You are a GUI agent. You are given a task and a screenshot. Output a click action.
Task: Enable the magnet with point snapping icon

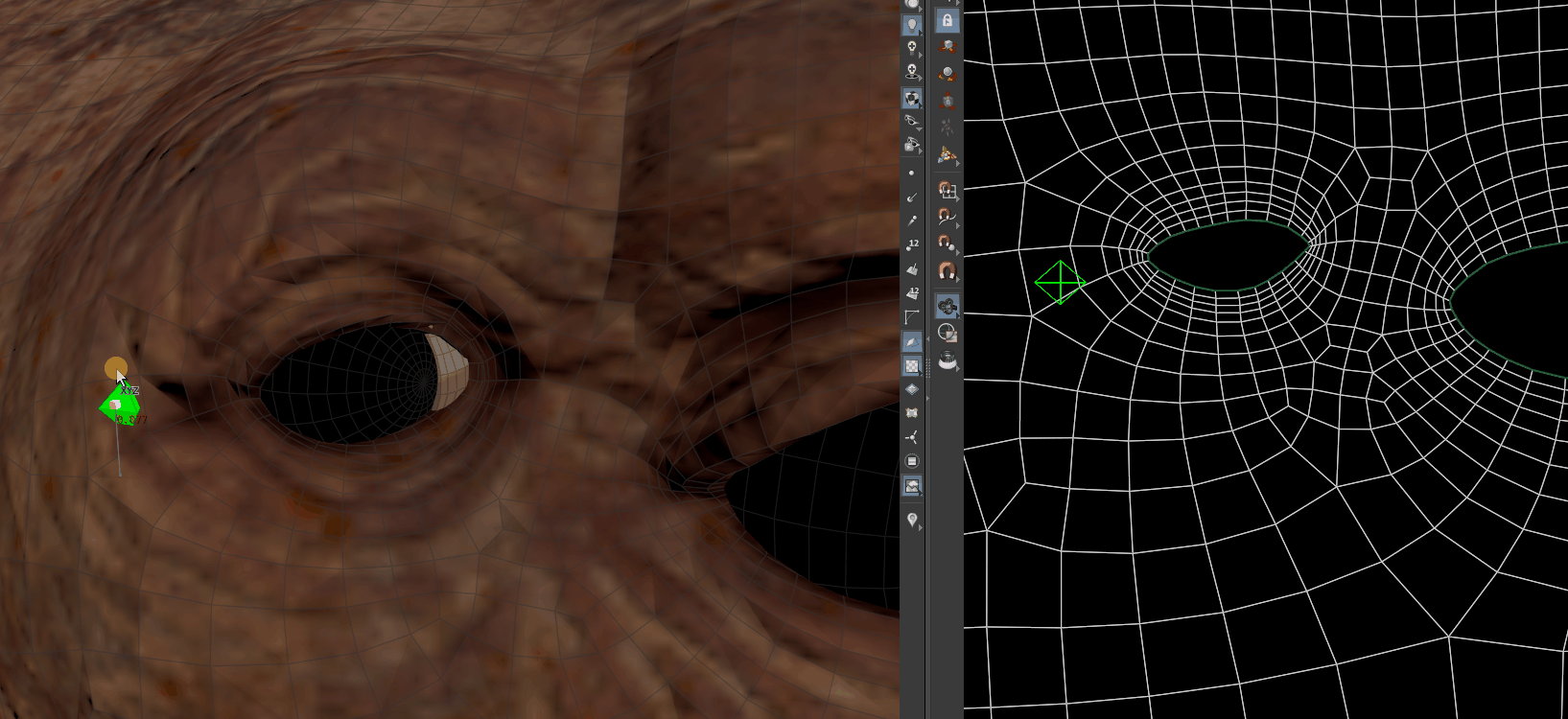point(948,243)
